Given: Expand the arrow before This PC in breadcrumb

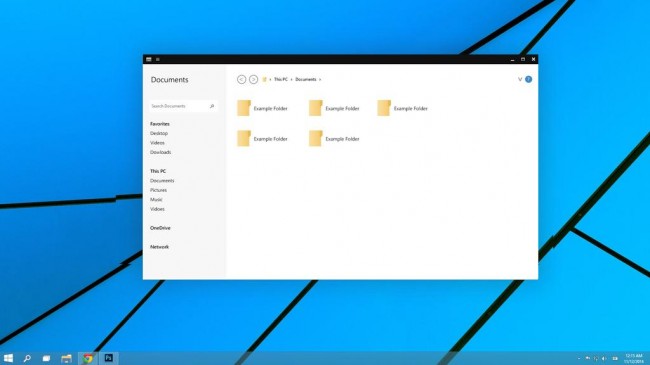Looking at the screenshot, I should click(270, 79).
